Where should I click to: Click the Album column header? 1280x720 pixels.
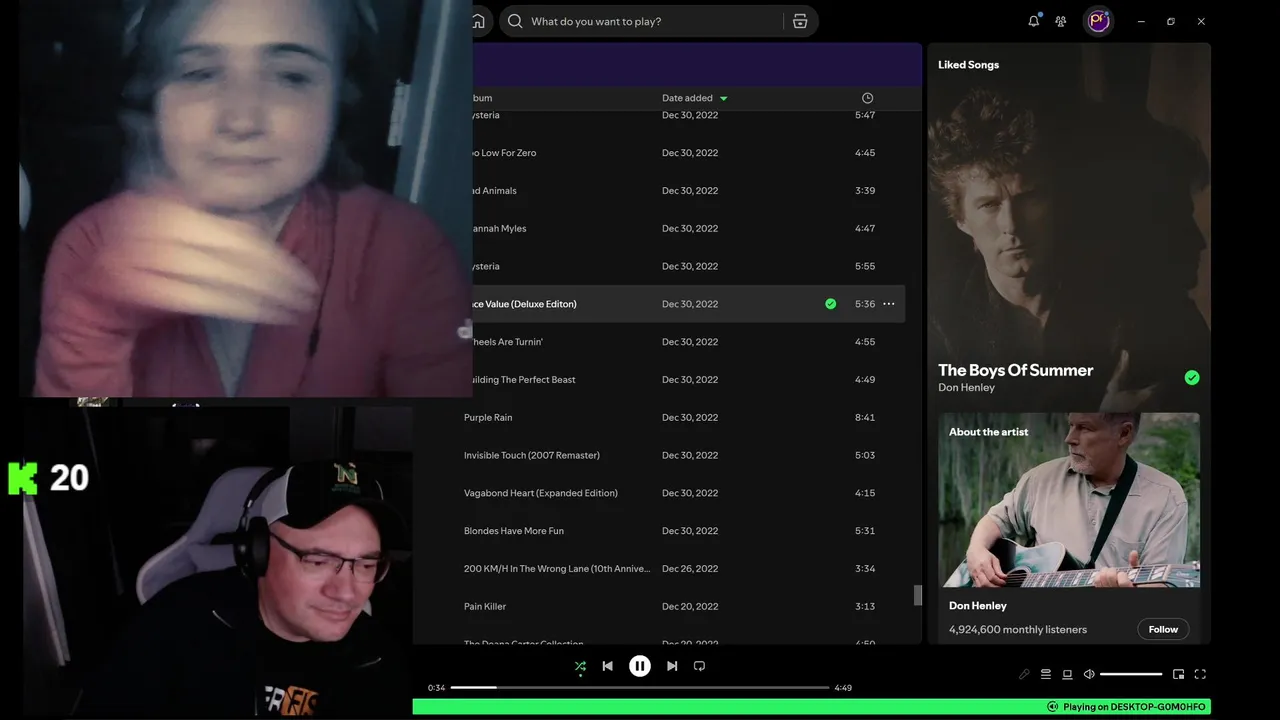click(480, 98)
